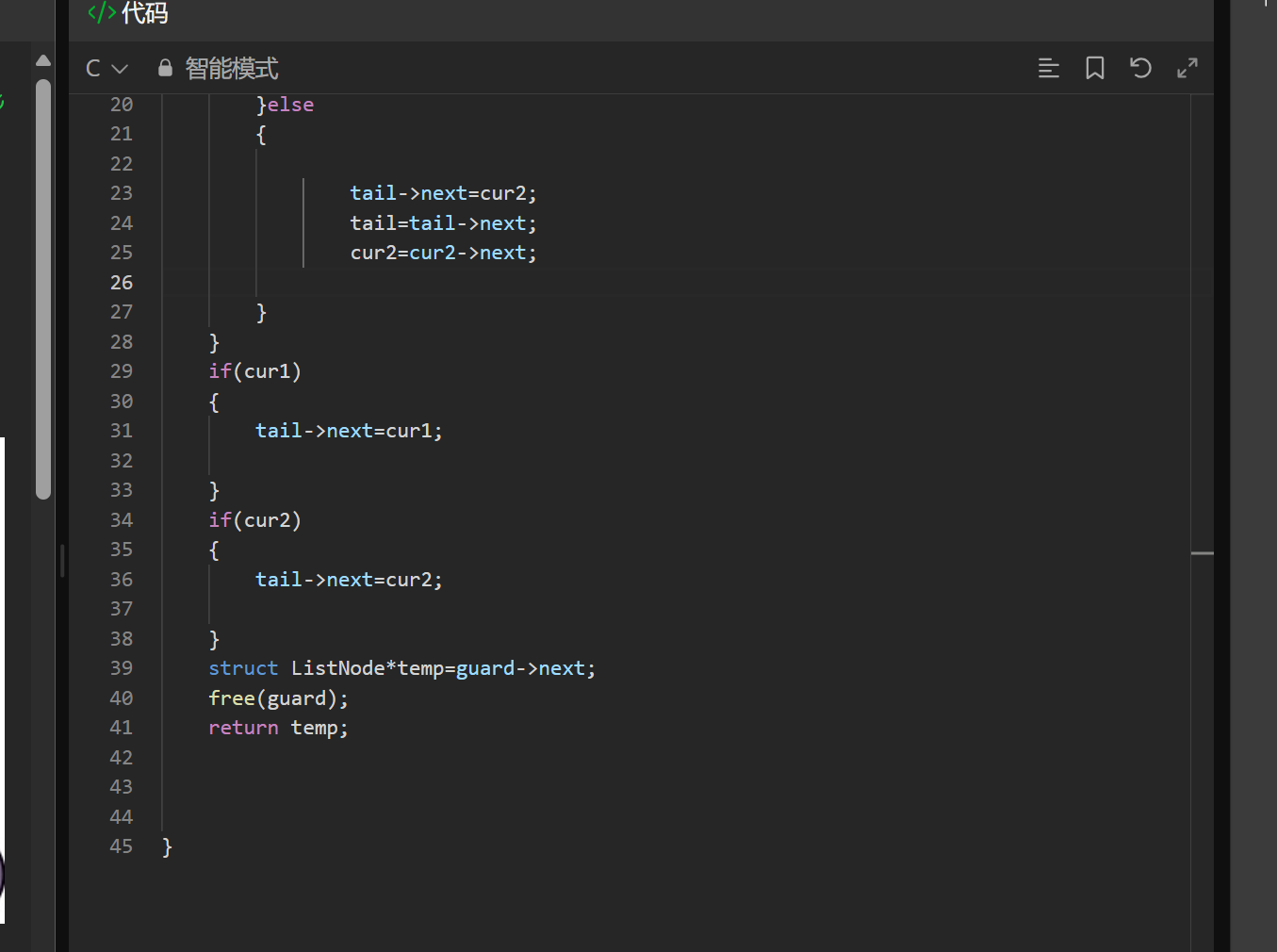Click line number 39 in the gutter
Viewport: 1277px width, 952px height.
click(122, 668)
